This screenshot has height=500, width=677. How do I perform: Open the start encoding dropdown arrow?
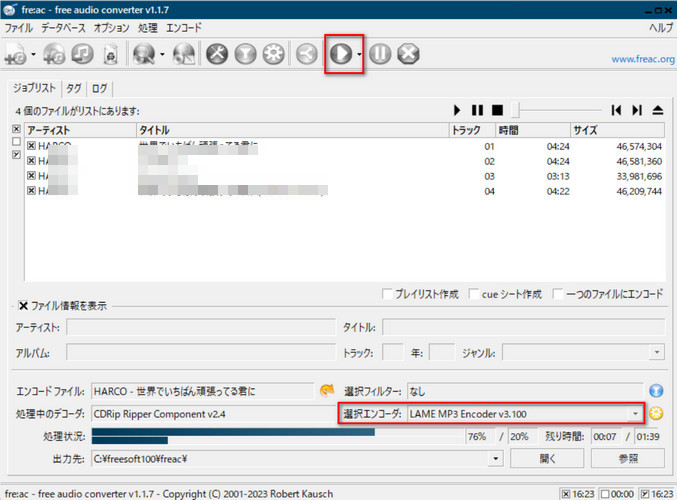[x=359, y=54]
